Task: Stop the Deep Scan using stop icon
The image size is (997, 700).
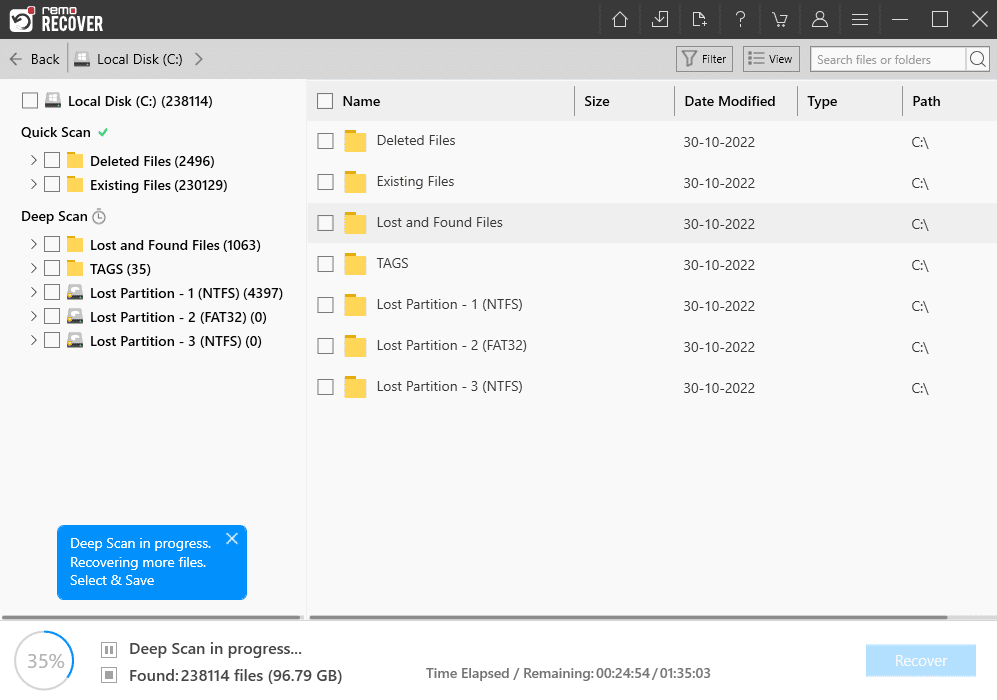Action: pos(108,673)
